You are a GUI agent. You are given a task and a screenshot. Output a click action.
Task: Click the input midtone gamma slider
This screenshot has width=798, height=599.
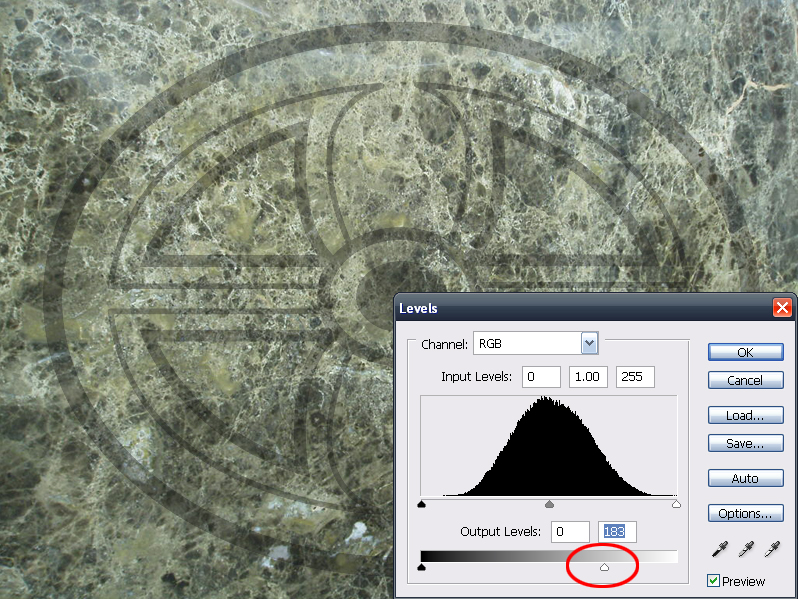[x=549, y=504]
